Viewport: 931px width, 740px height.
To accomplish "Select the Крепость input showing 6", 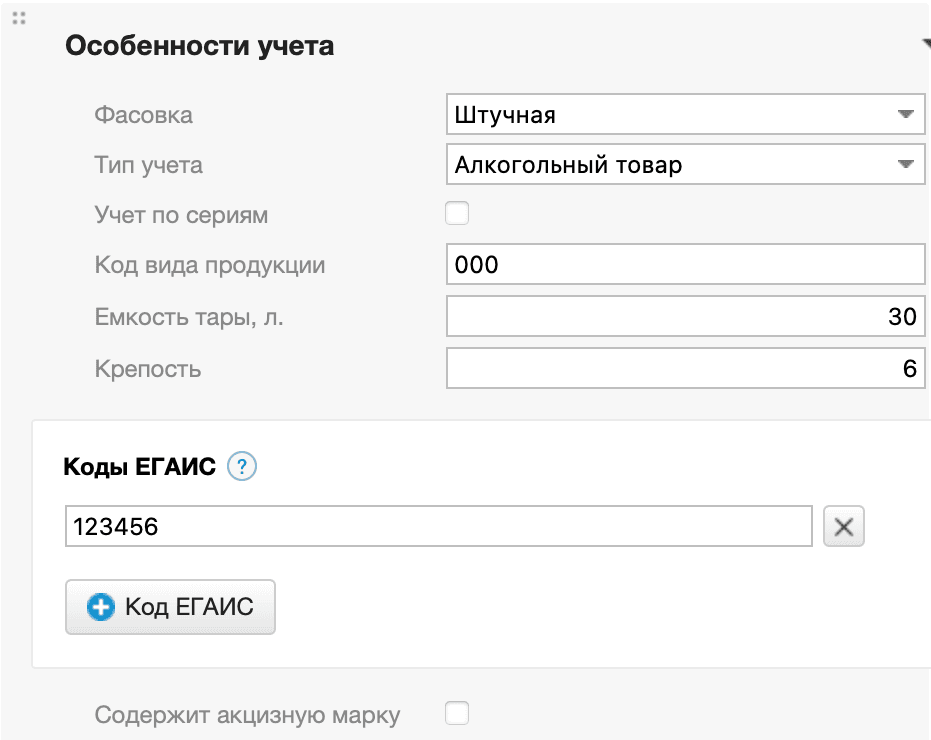I will [x=685, y=367].
